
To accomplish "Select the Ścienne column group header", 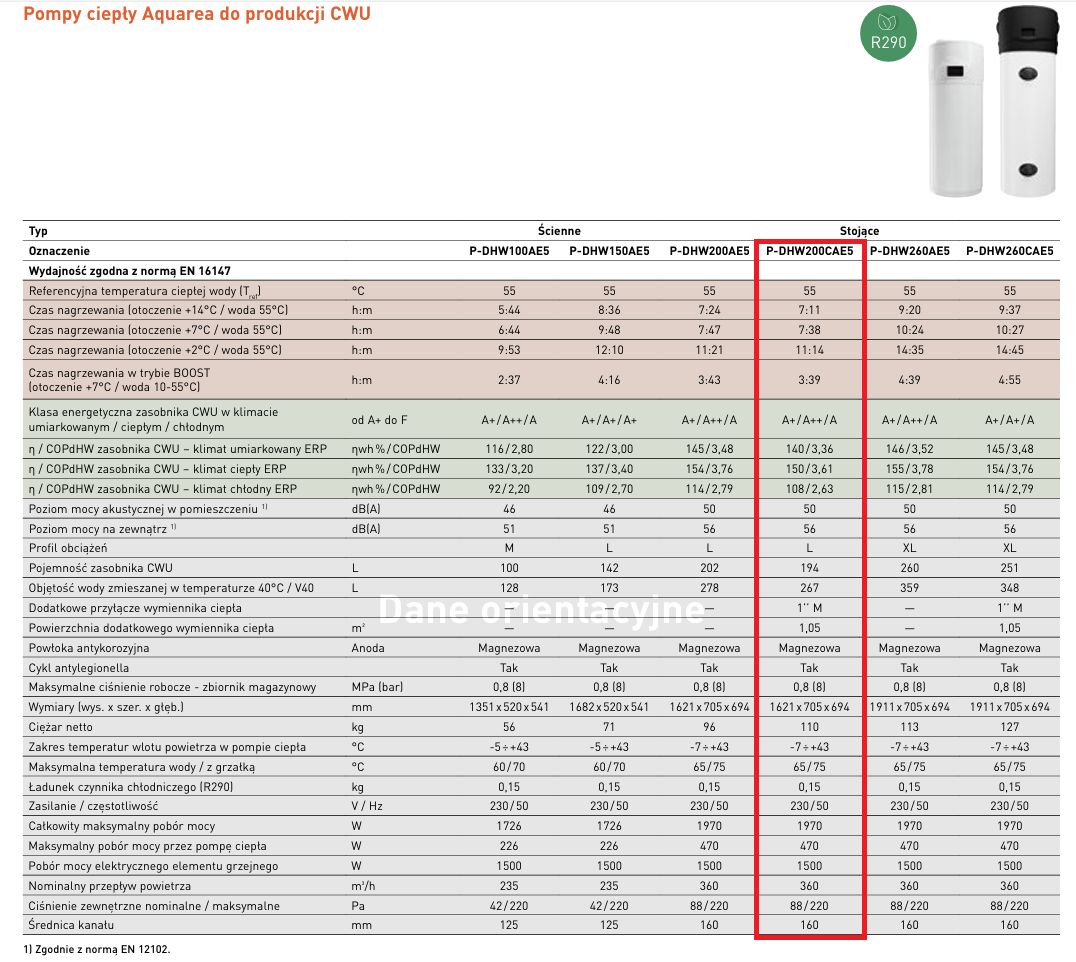I will click(559, 231).
